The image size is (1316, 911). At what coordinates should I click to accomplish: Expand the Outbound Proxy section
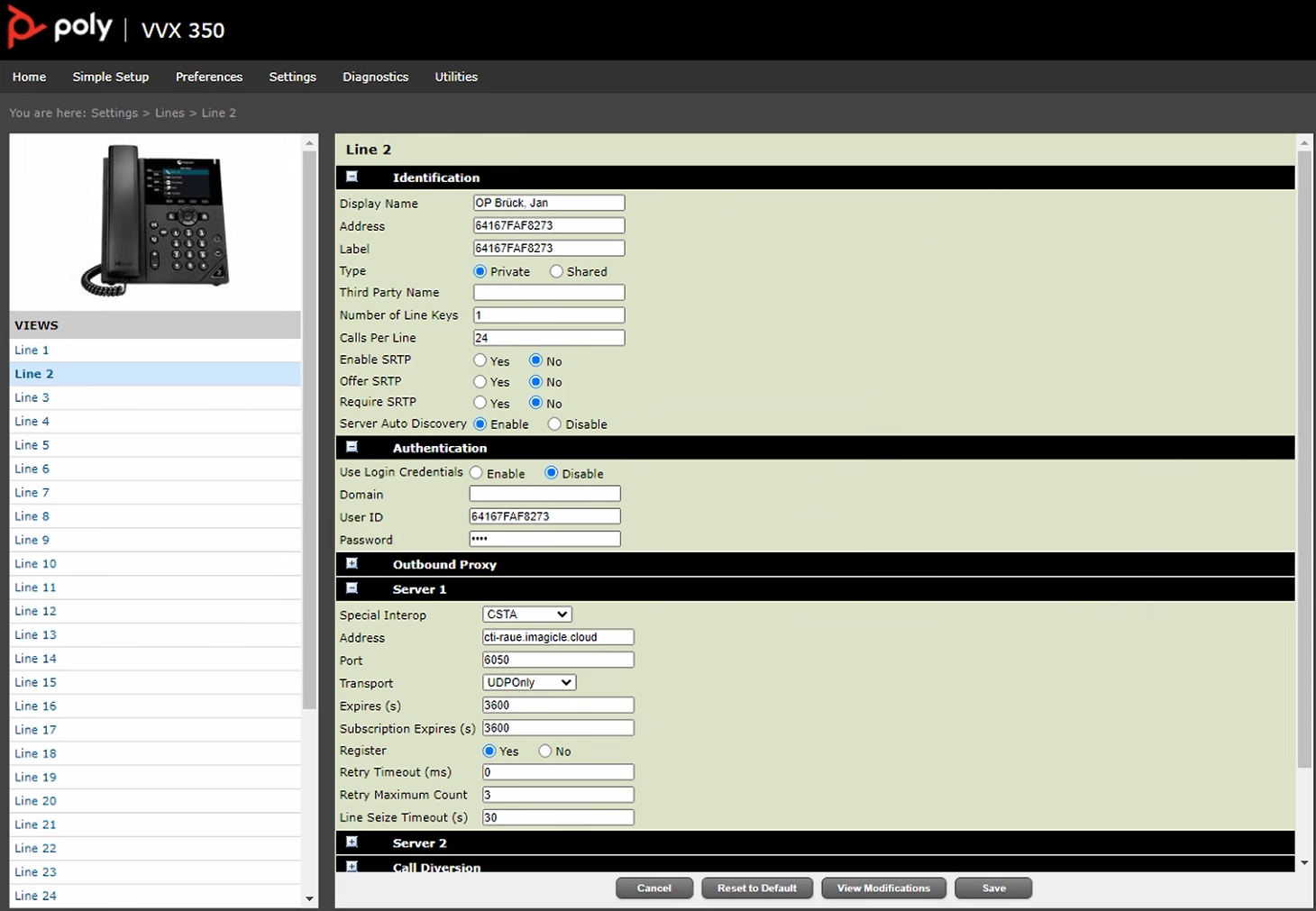pyautogui.click(x=352, y=564)
